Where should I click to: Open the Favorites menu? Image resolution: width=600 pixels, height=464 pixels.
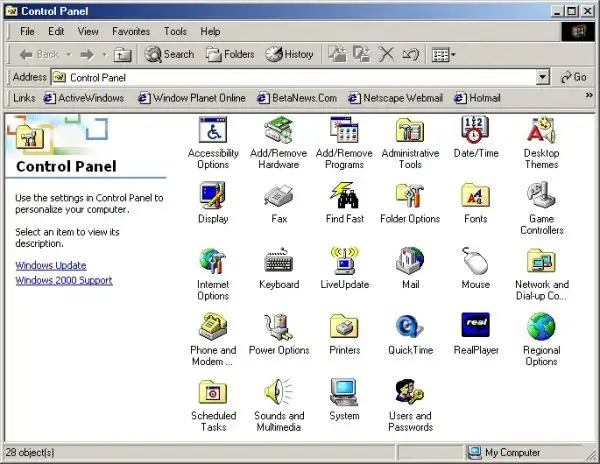(130, 32)
